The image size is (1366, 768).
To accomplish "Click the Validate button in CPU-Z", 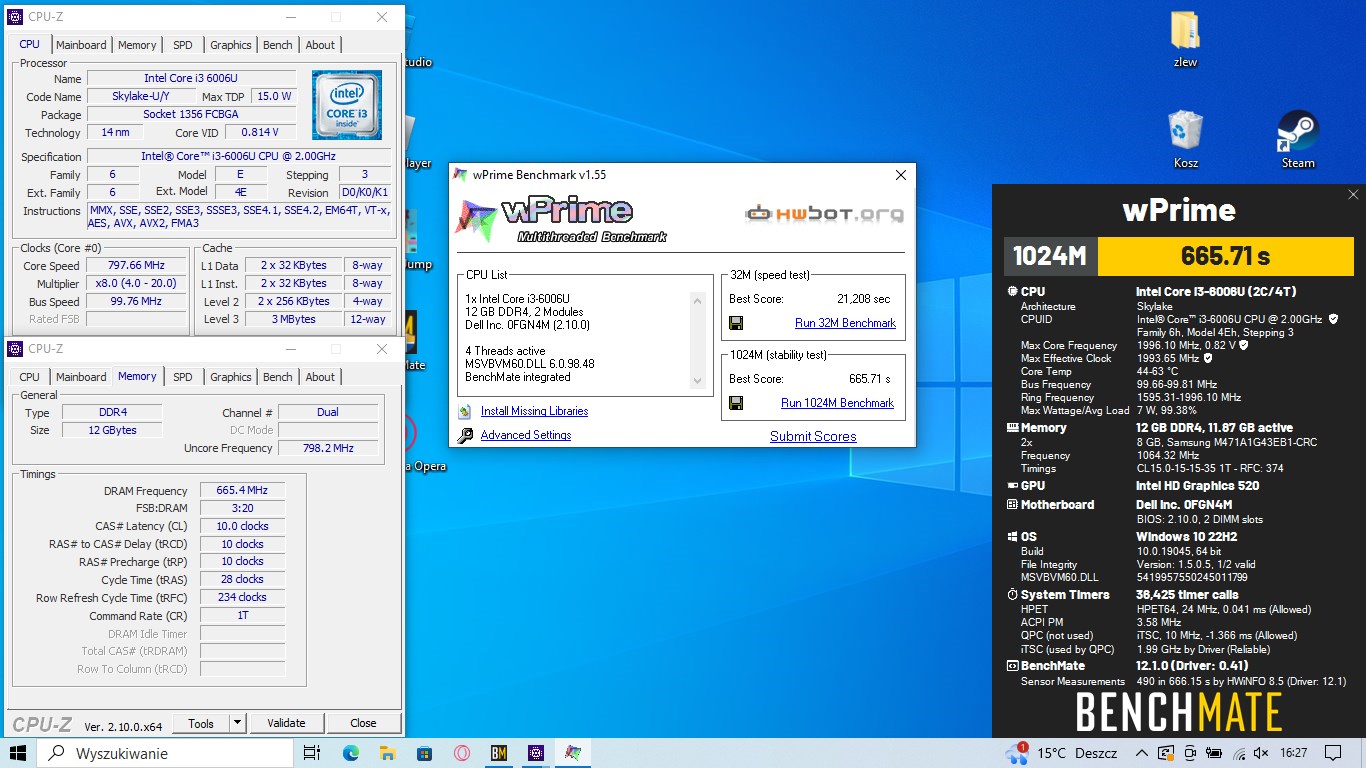I will [286, 723].
